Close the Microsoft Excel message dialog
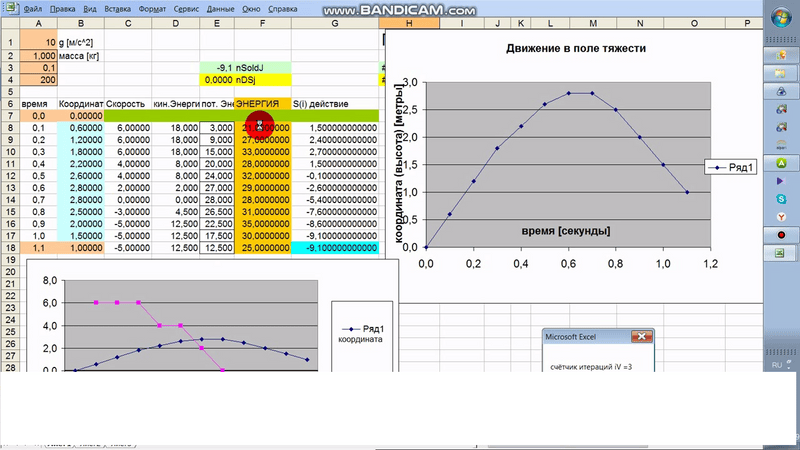The height and width of the screenshot is (450, 800). point(643,337)
